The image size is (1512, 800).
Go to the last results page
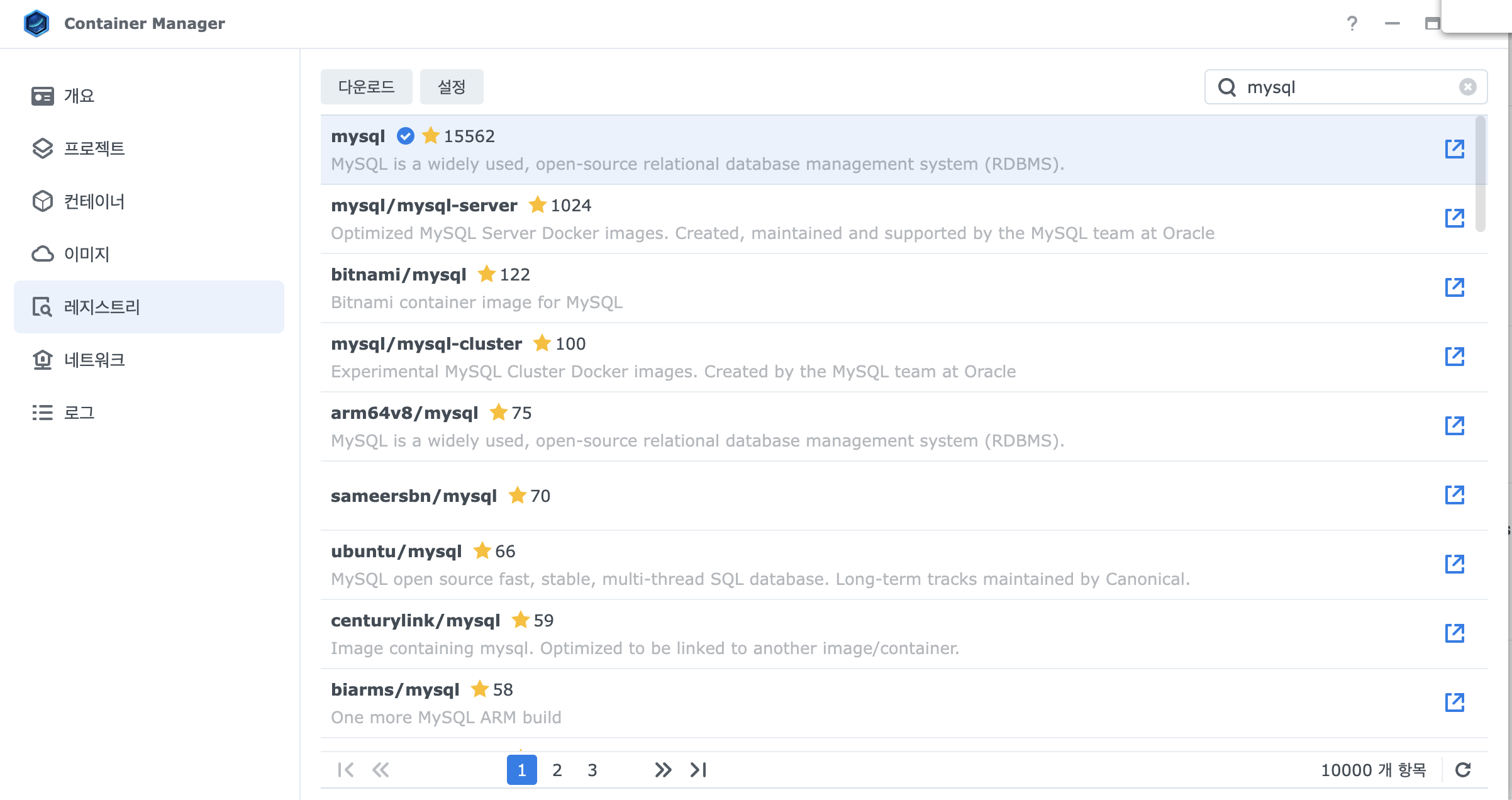[x=699, y=770]
